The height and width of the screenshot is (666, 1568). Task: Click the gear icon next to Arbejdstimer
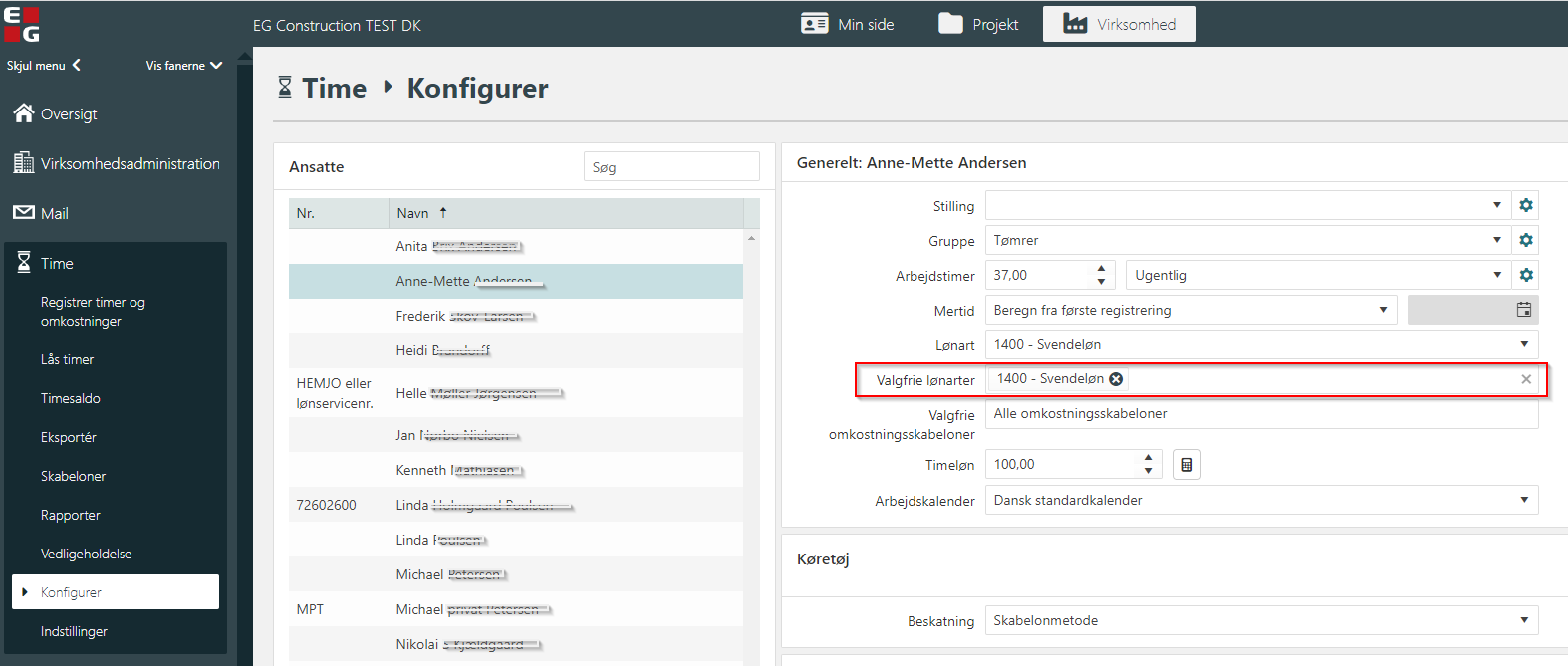pyautogui.click(x=1525, y=276)
